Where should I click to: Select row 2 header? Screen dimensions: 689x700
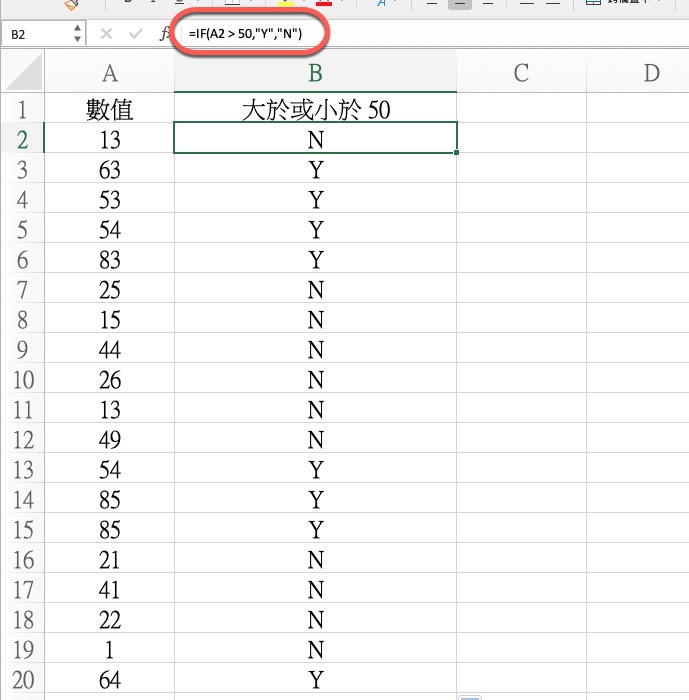(x=22, y=139)
